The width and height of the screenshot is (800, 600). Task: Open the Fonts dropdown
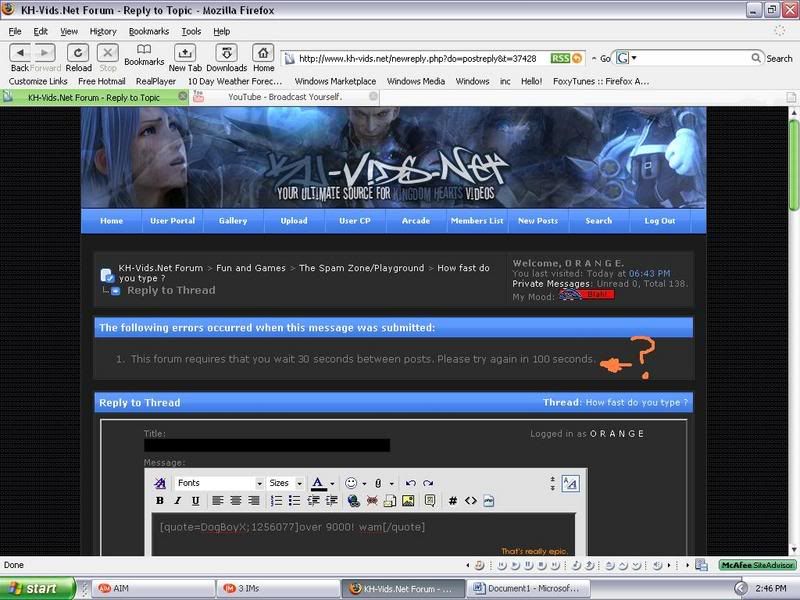219,483
